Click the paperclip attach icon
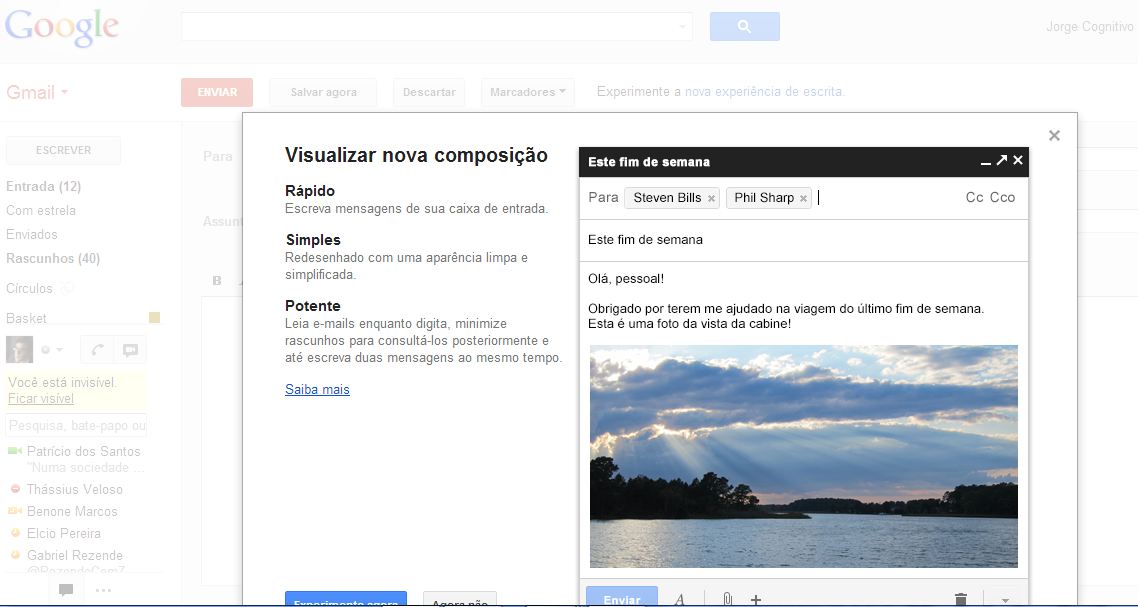 727,599
